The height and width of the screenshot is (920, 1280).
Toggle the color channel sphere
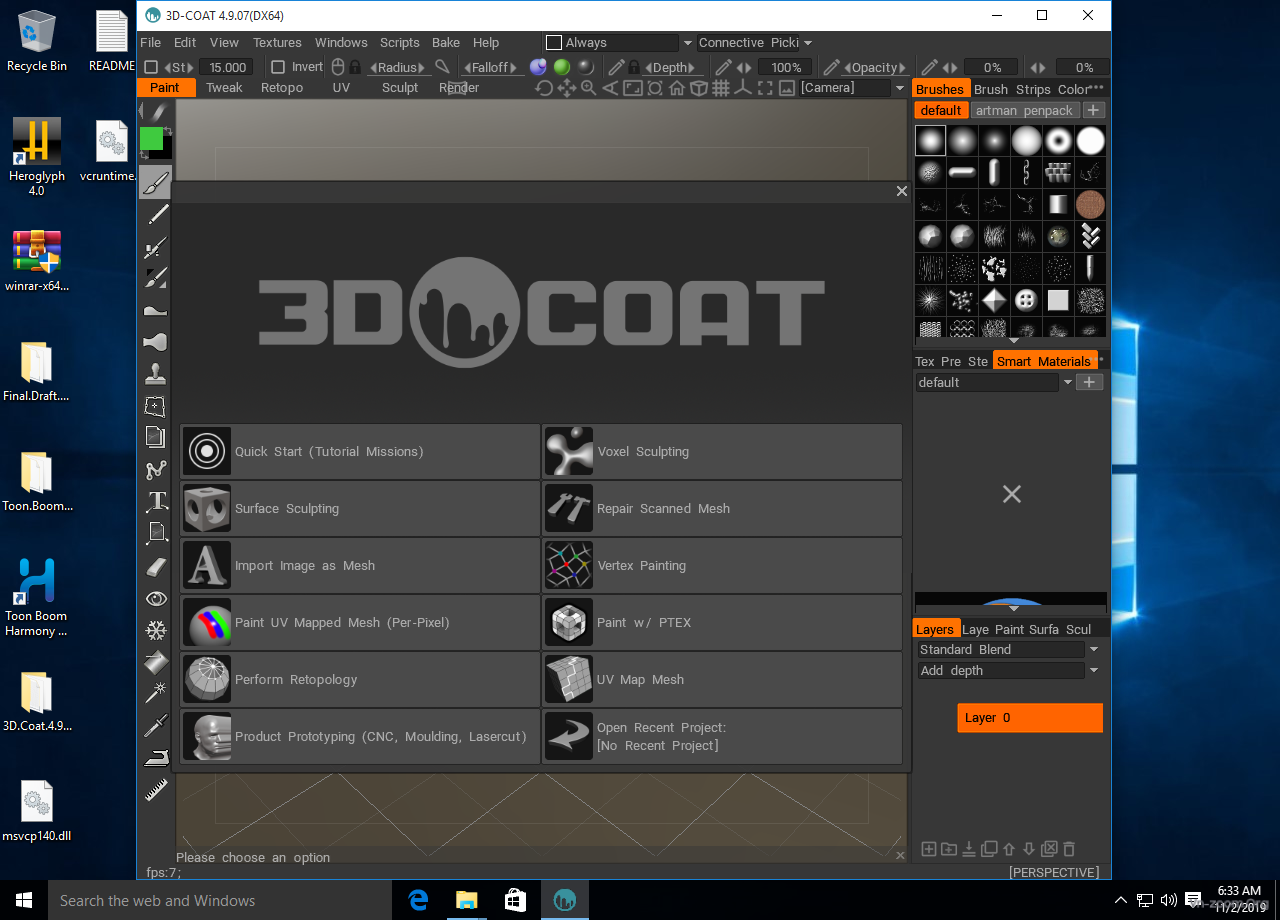538,67
